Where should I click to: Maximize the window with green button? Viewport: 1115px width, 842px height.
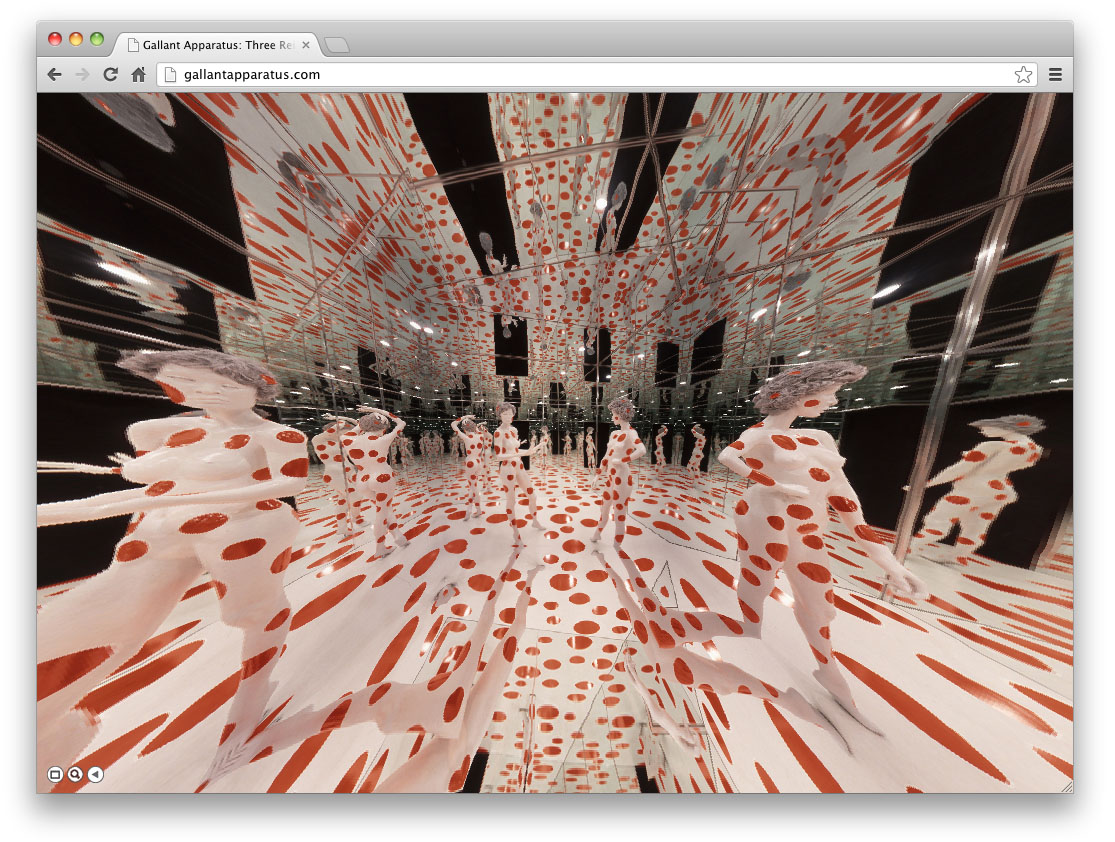point(97,39)
